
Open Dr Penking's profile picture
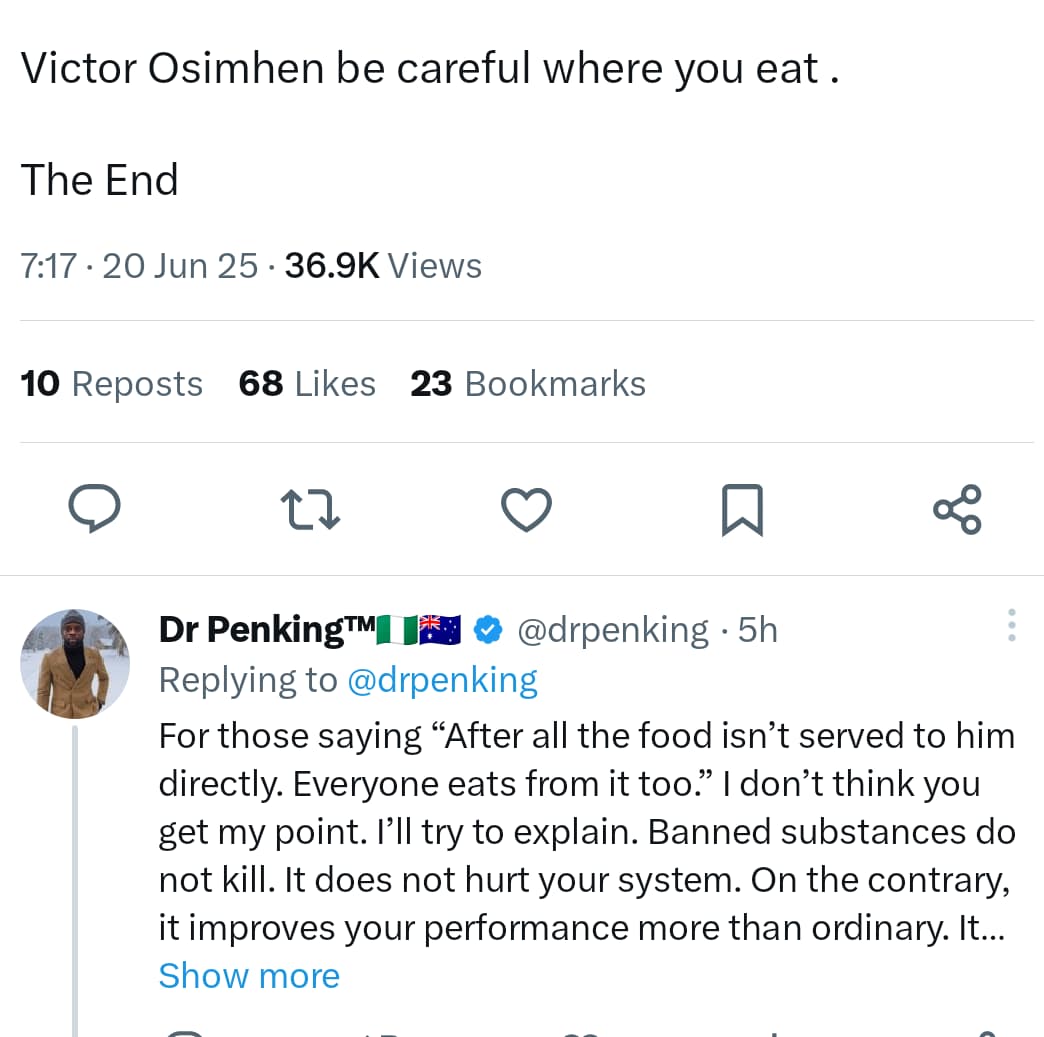point(75,664)
